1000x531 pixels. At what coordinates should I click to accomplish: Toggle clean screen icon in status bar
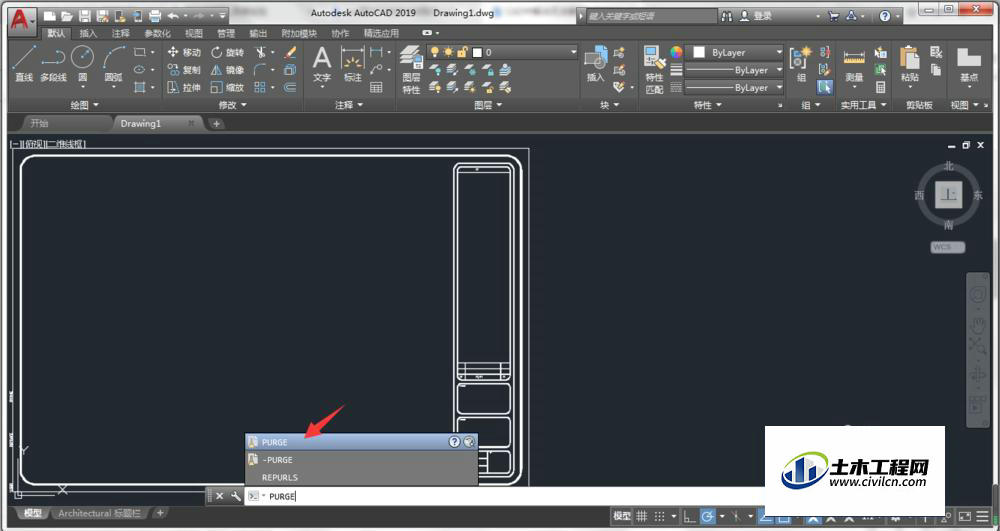click(x=965, y=516)
